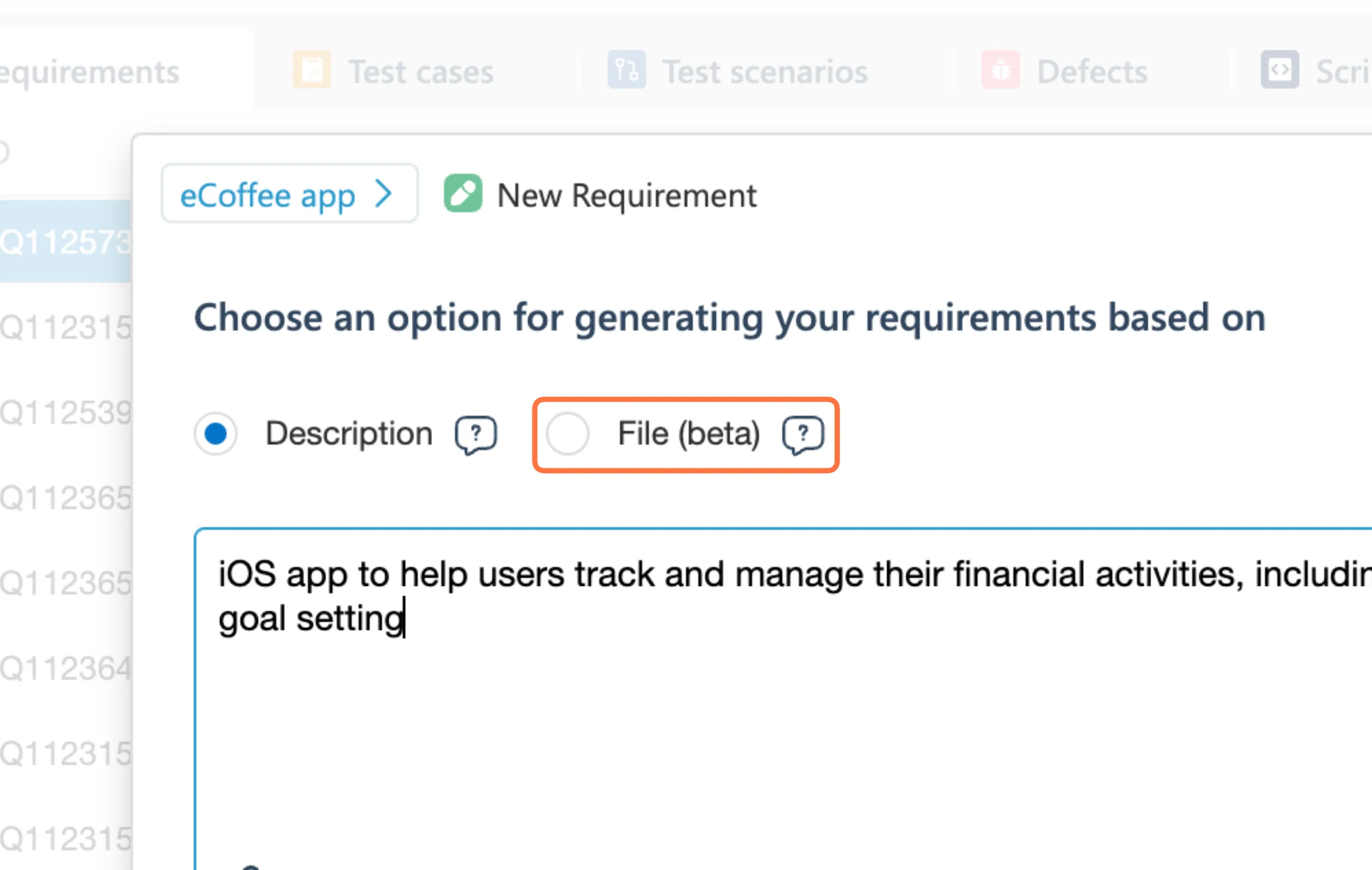The image size is (1372, 870).
Task: Click the Test scenarios branch icon
Action: [x=626, y=70]
